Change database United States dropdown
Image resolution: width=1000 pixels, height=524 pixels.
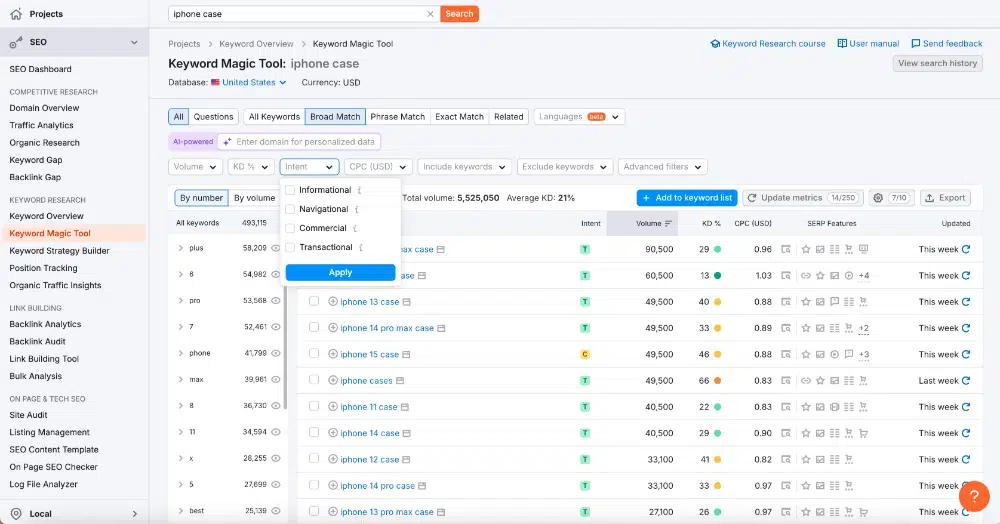click(x=249, y=82)
